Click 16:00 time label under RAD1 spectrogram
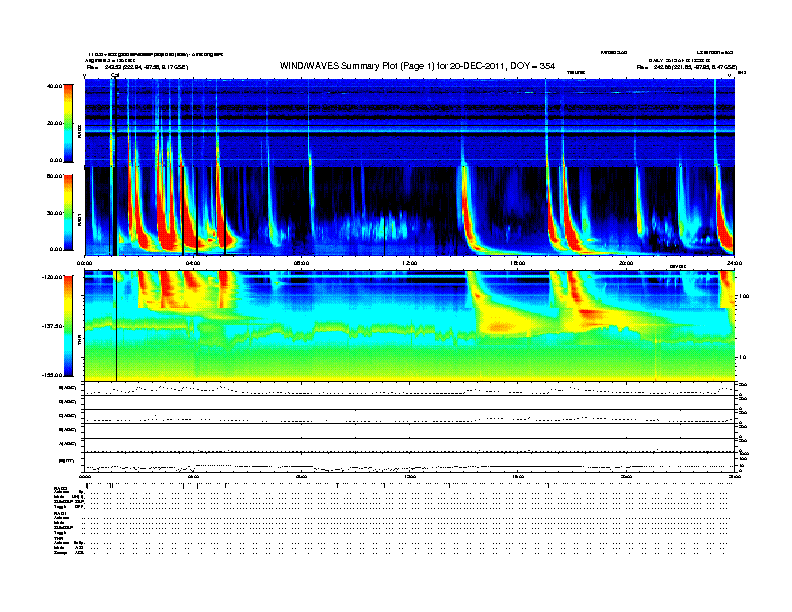The image size is (792, 612). point(518,263)
